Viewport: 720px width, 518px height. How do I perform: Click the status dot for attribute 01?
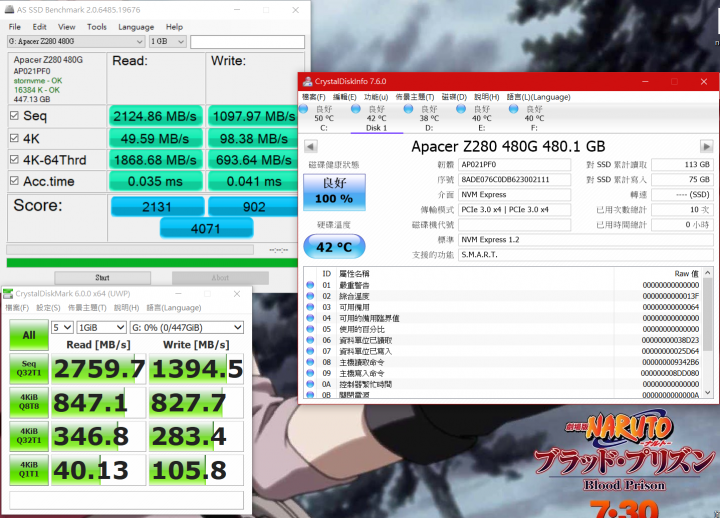[310, 285]
